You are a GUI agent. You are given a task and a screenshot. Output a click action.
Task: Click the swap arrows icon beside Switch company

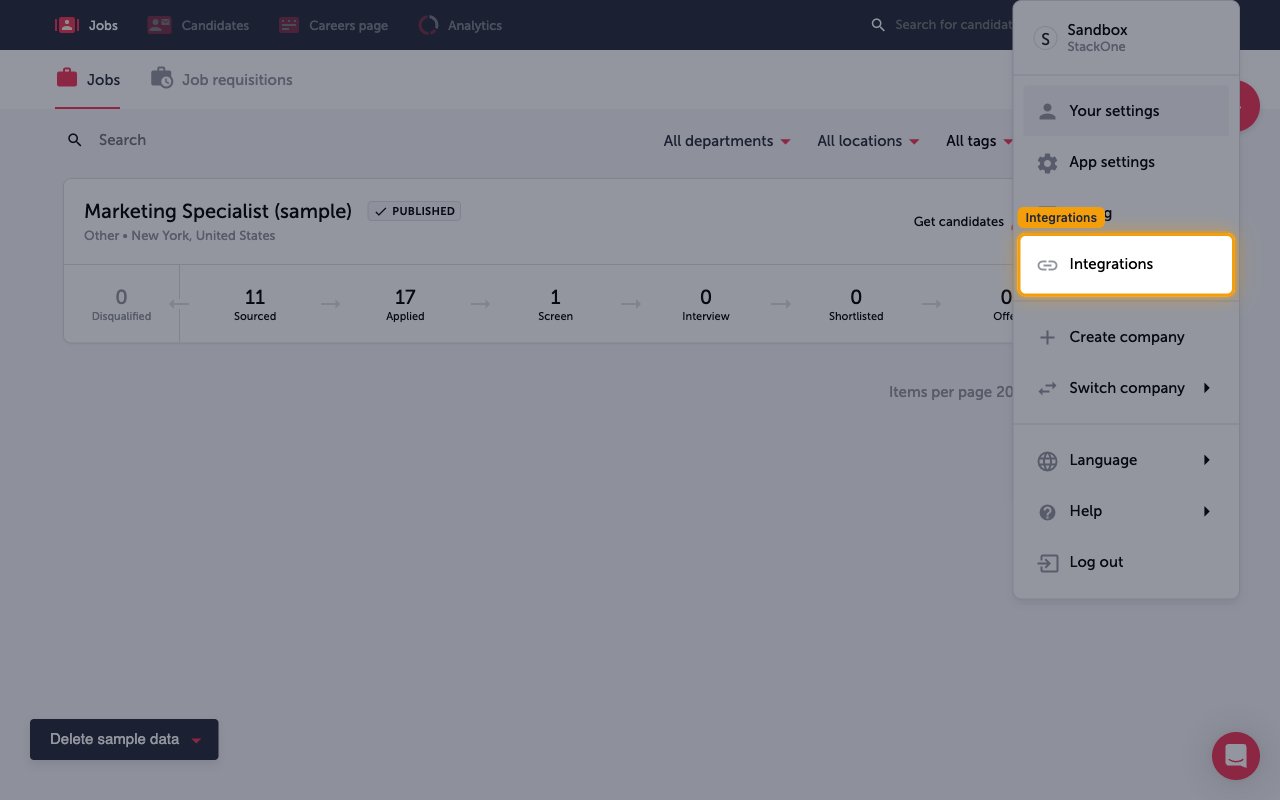click(x=1047, y=389)
